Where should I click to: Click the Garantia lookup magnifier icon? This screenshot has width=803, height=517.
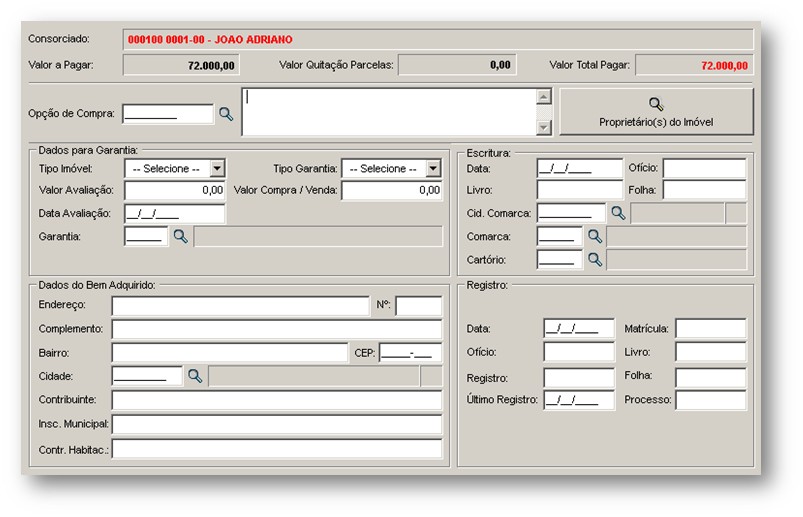pos(180,236)
